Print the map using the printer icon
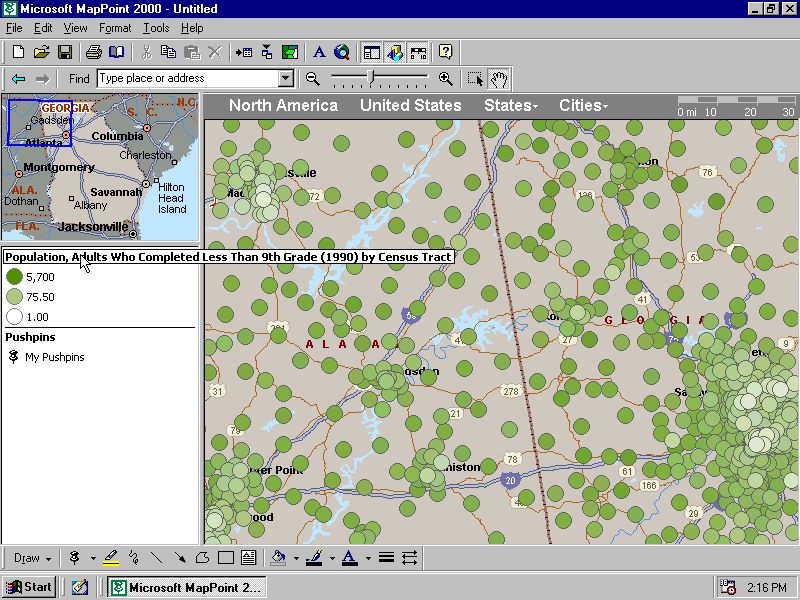Viewport: 800px width, 600px height. (x=94, y=52)
